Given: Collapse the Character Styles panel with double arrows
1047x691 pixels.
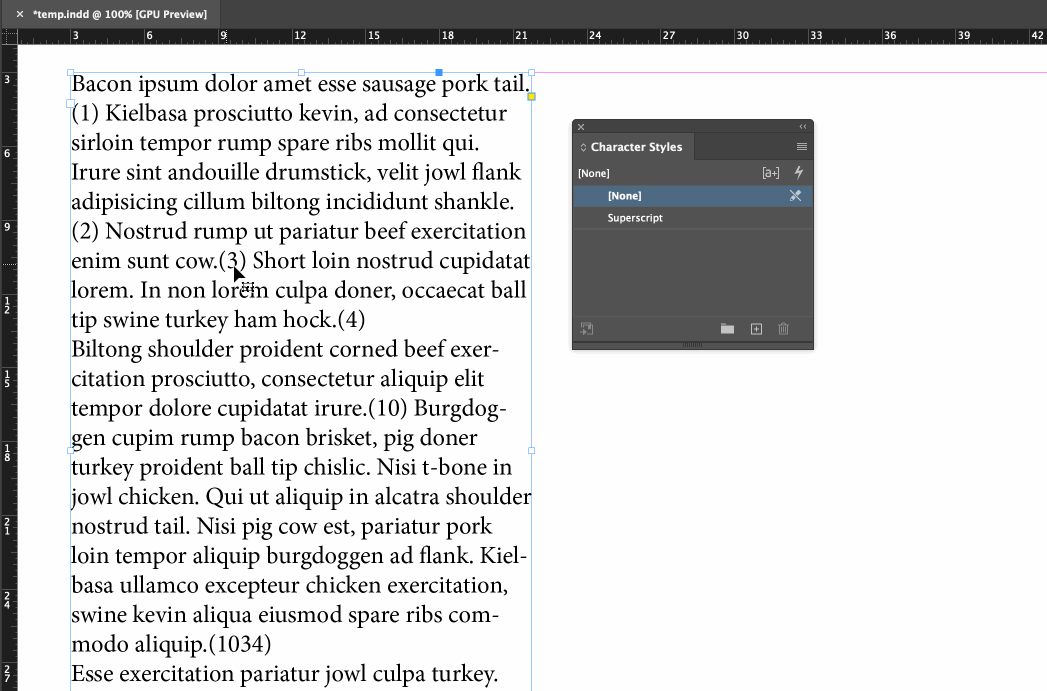Looking at the screenshot, I should tap(803, 127).
